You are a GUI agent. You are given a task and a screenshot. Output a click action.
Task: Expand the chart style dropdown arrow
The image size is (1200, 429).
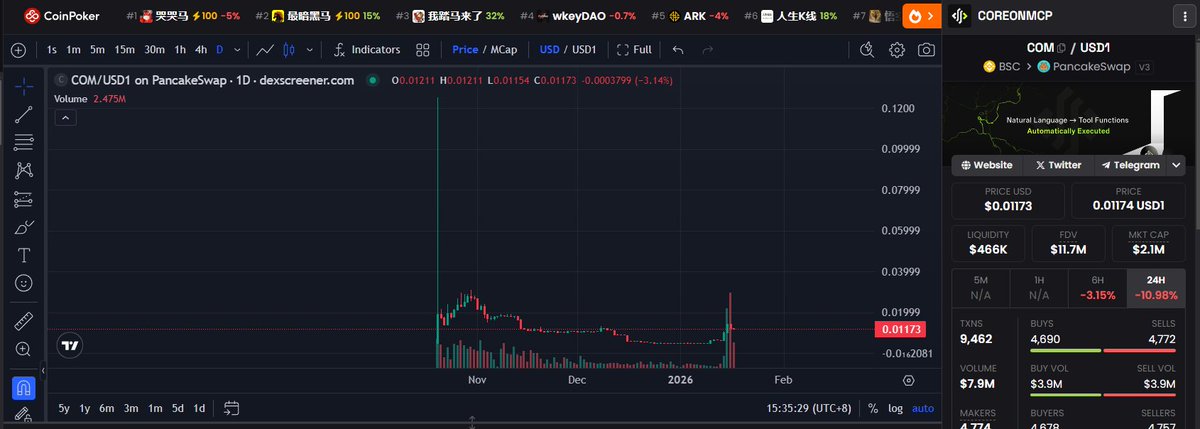[310, 50]
